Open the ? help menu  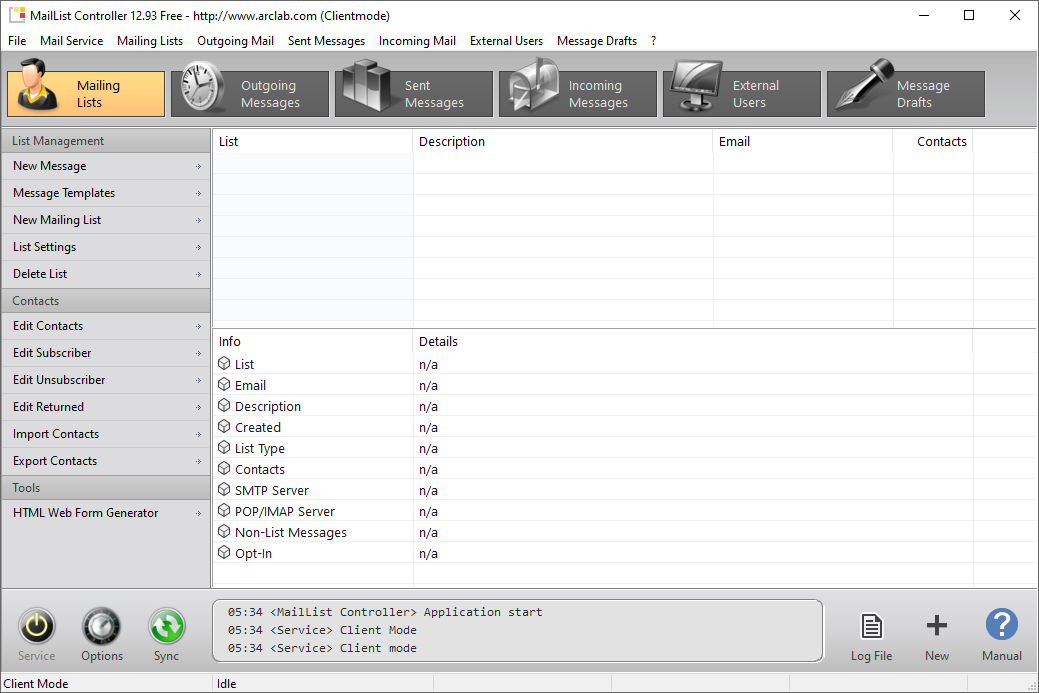click(653, 40)
